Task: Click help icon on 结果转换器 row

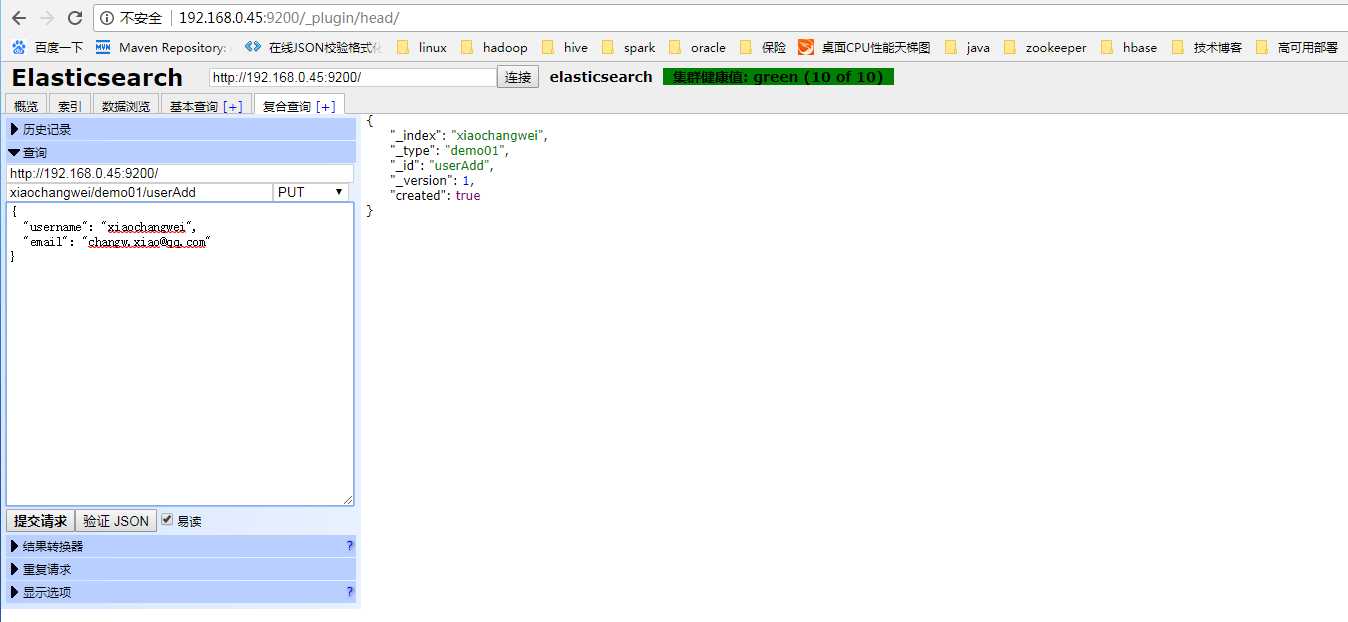Action: pos(350,546)
